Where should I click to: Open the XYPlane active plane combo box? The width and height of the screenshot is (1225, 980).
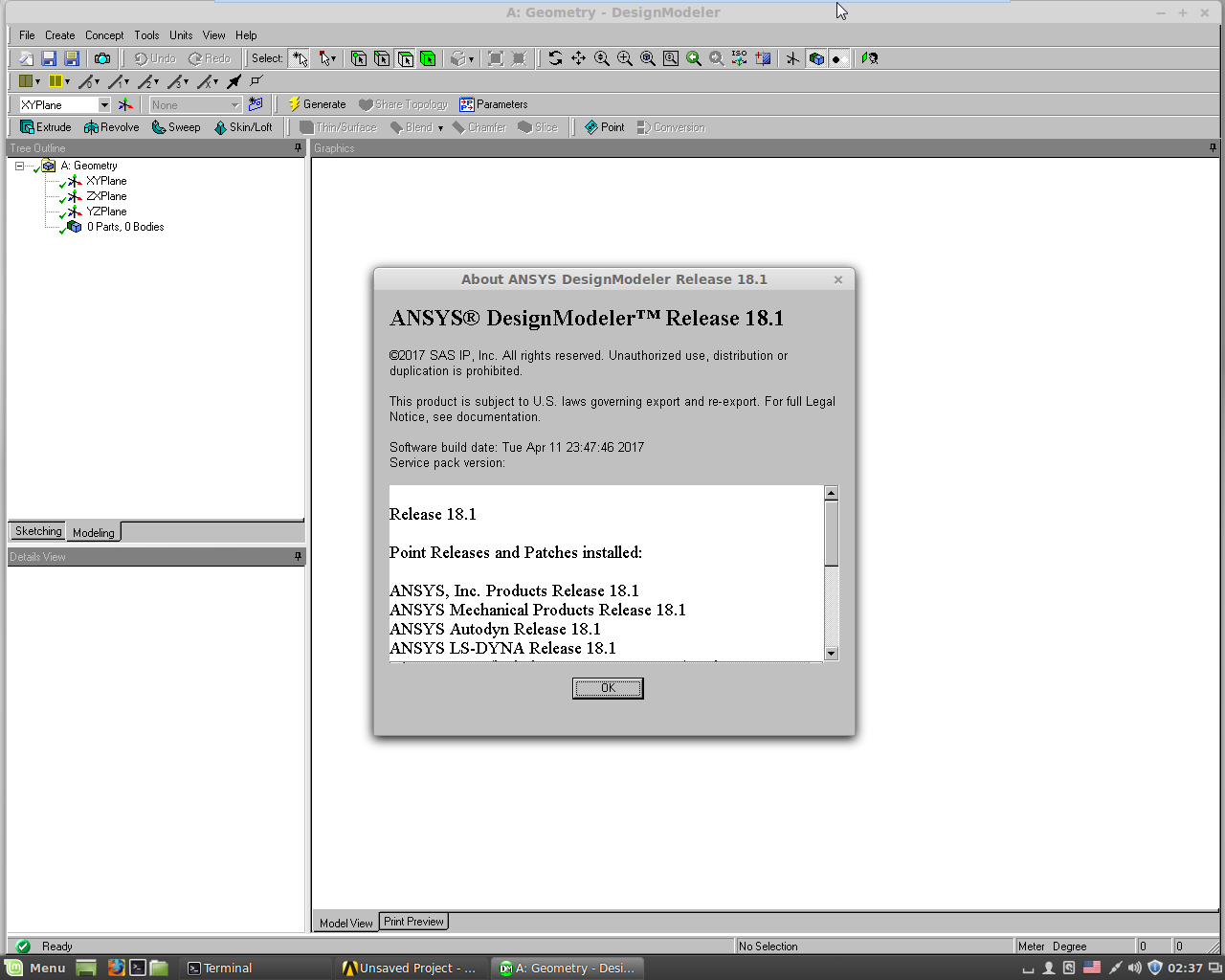click(x=64, y=104)
